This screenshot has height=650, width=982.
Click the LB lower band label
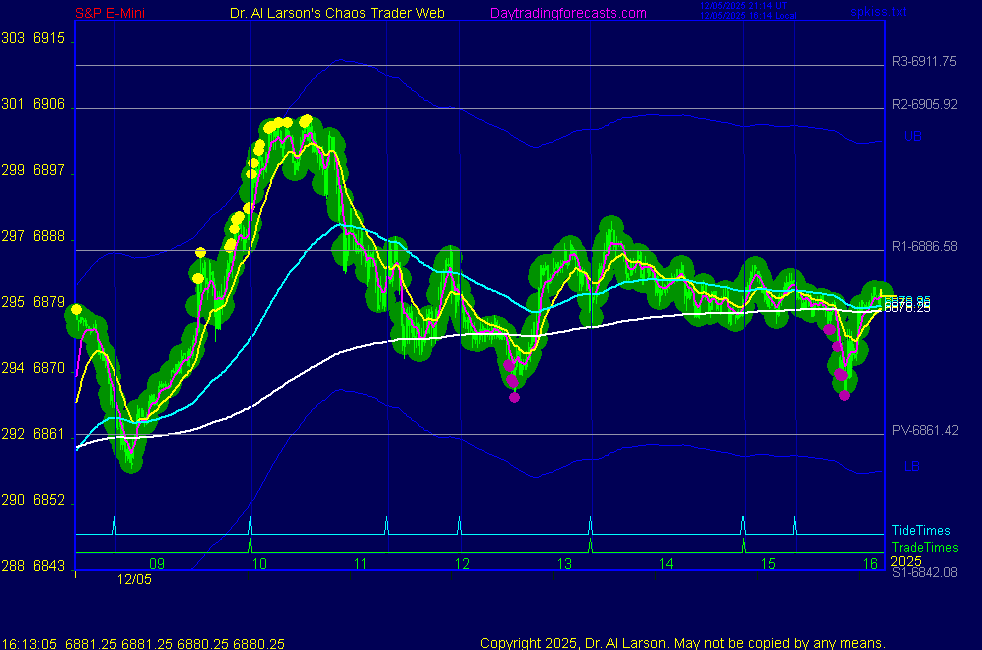point(912,467)
